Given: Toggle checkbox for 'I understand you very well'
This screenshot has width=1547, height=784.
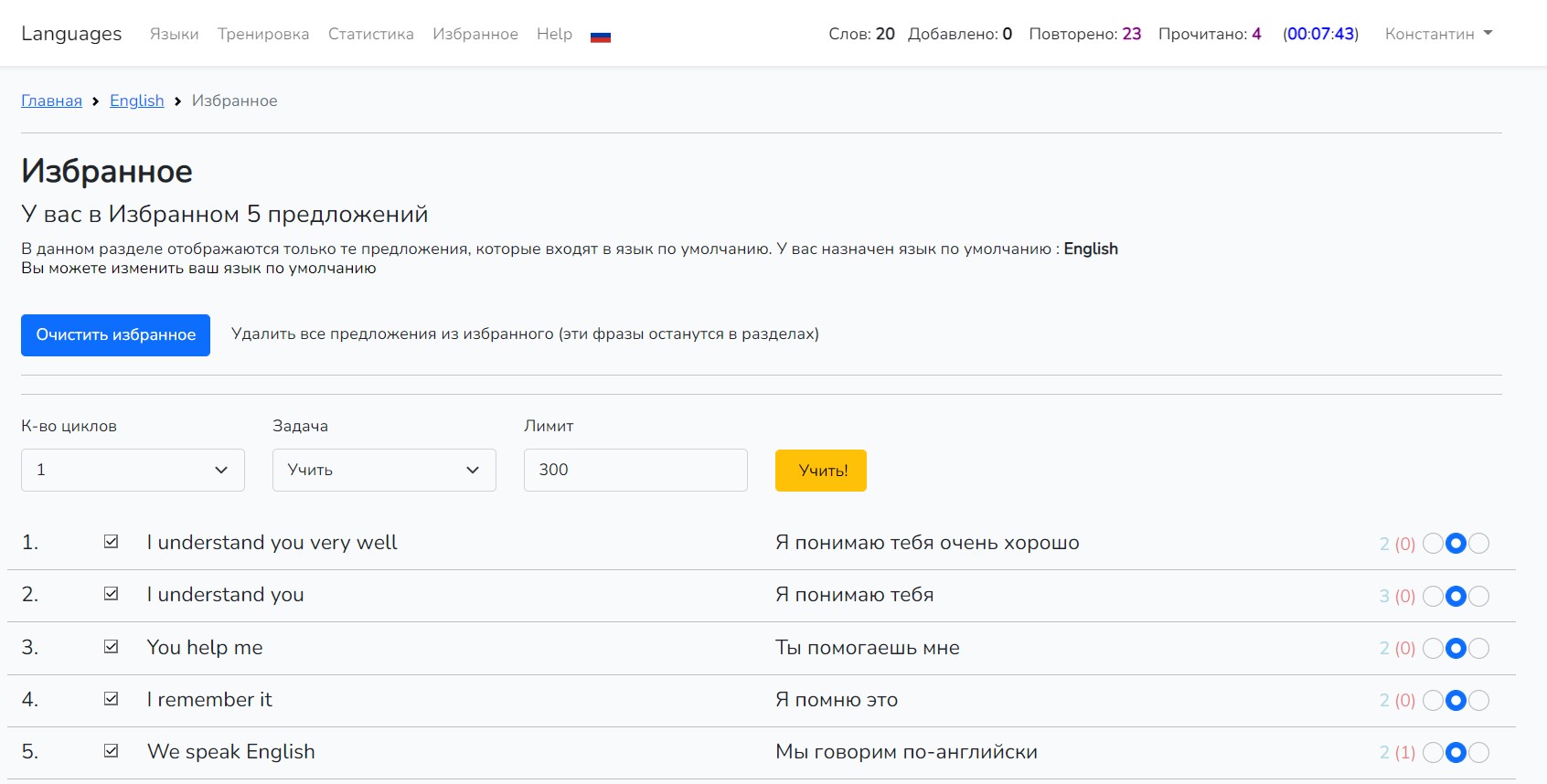Looking at the screenshot, I should 112,542.
